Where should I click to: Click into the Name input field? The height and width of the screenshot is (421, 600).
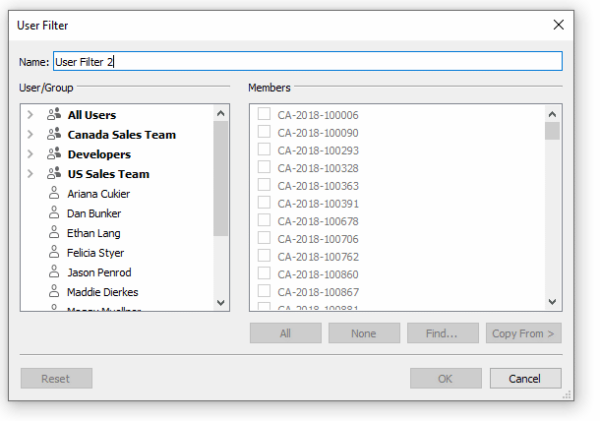(x=308, y=62)
